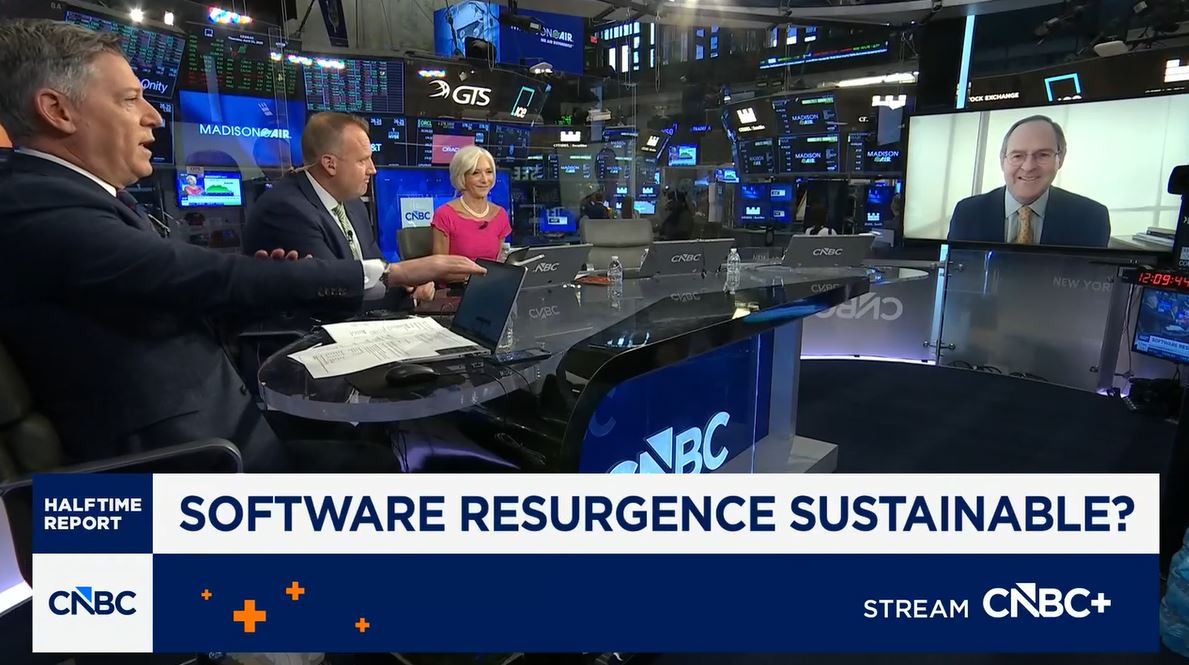
Task: Click the CNBC+ logo beside STREAM
Action: 1046,602
